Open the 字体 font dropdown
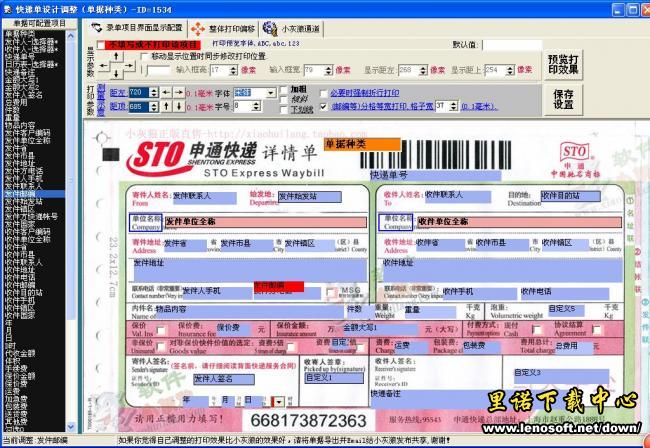 (271, 93)
